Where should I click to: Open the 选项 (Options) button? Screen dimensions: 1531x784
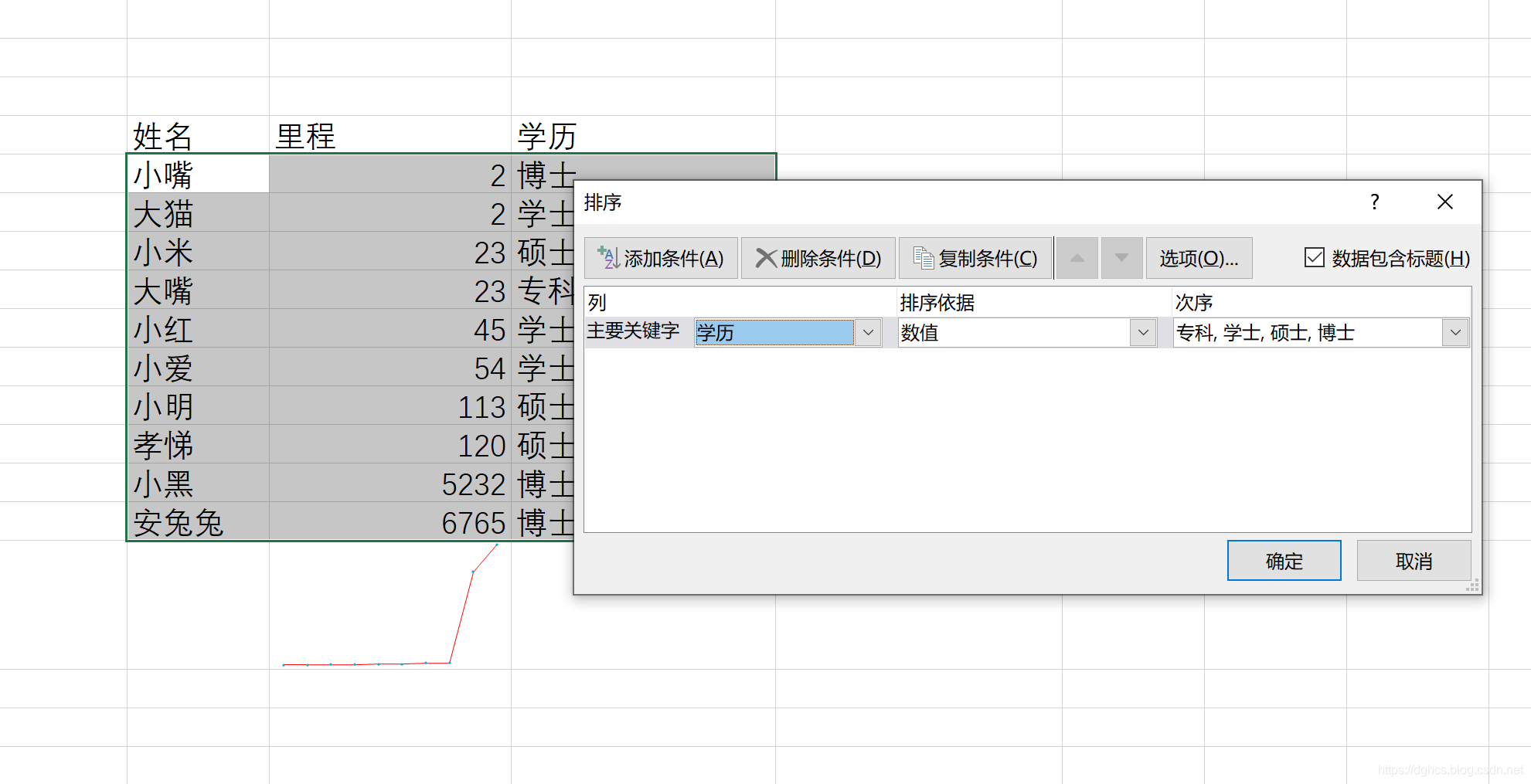pos(1199,258)
